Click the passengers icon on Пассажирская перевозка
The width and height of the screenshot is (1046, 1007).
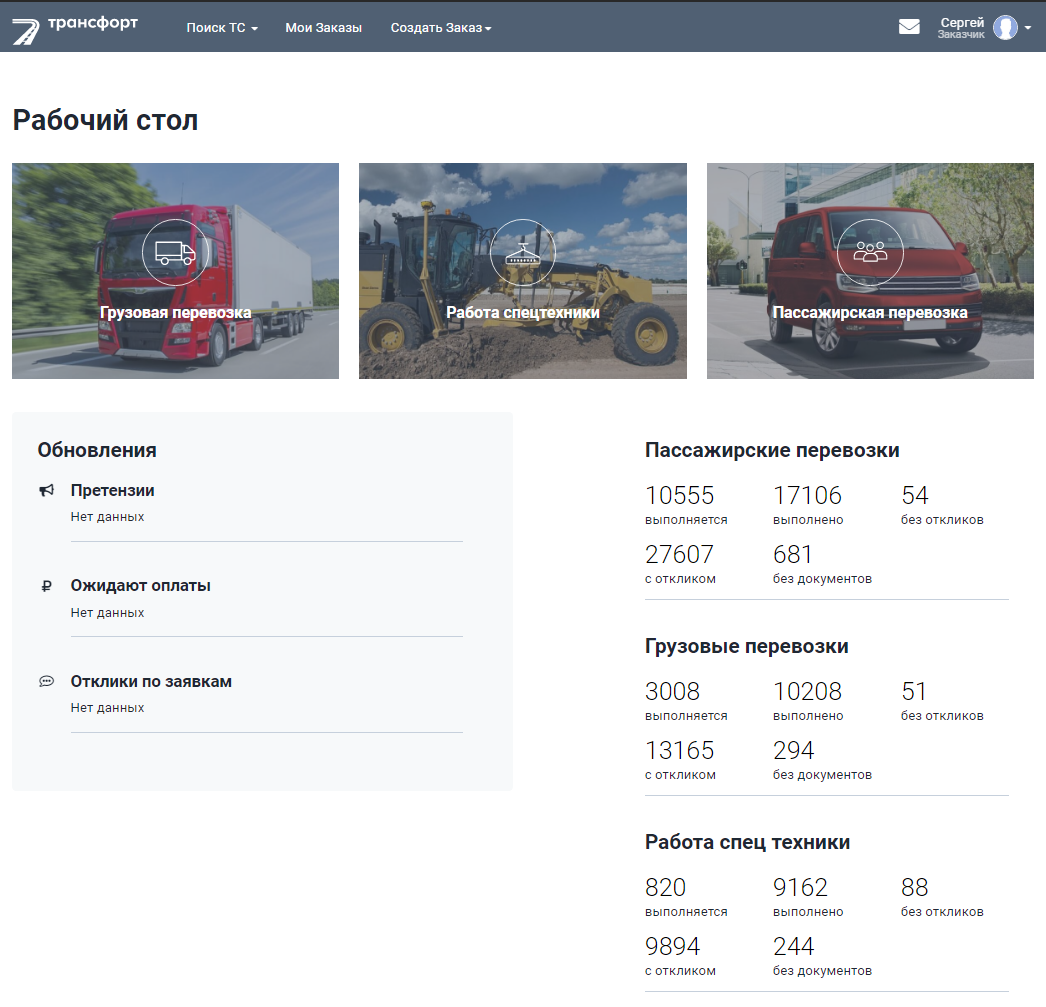870,252
